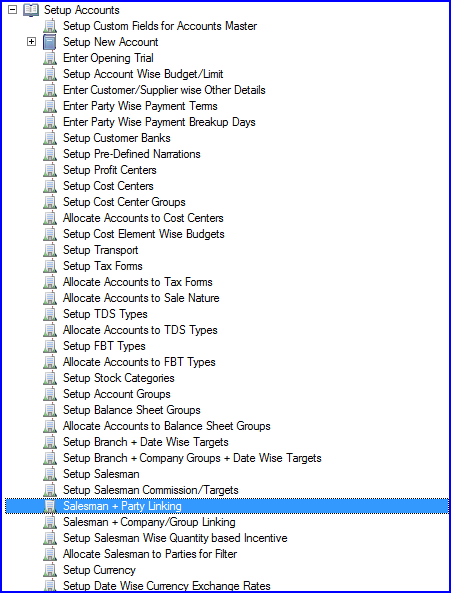451x593 pixels.
Task: Select Setup Tax Forms entry
Action: pos(102,266)
